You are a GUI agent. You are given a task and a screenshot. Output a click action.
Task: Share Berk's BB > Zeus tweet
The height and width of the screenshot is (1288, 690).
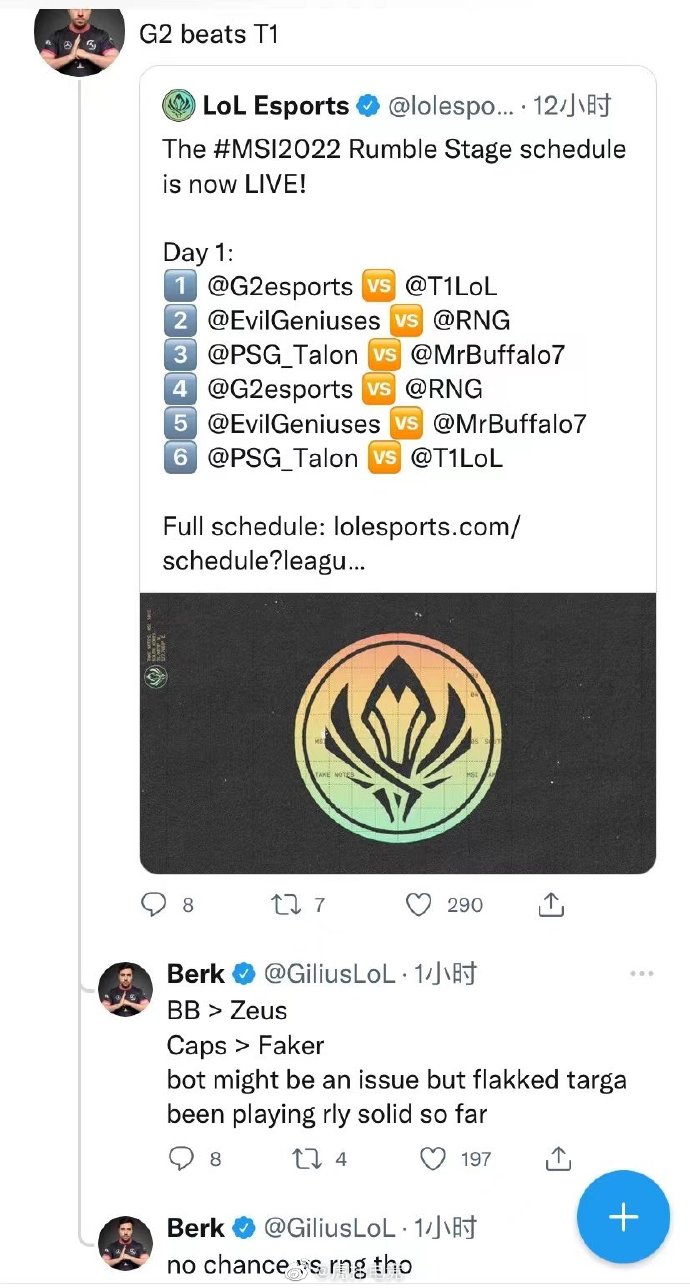(x=558, y=1158)
